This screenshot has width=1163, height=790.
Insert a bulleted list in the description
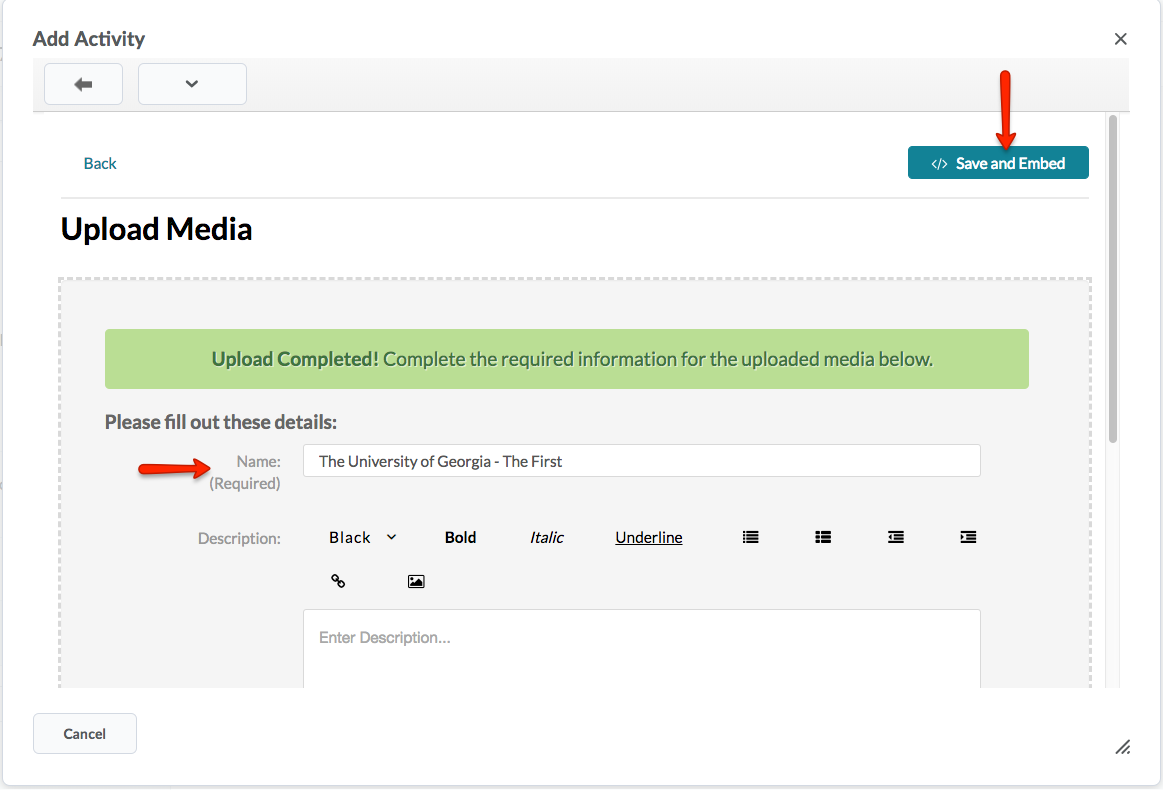point(750,537)
